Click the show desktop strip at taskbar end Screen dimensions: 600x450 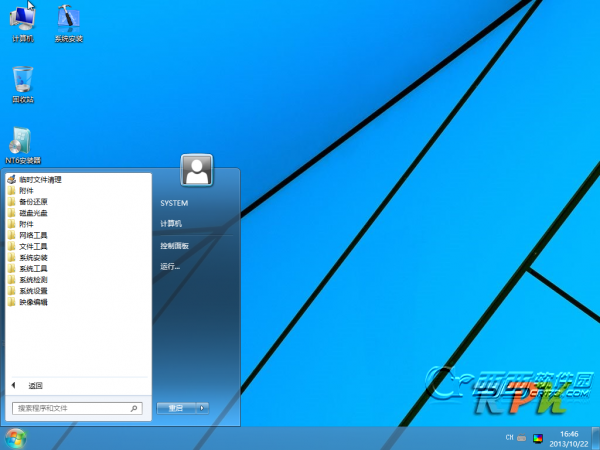(x=596, y=439)
